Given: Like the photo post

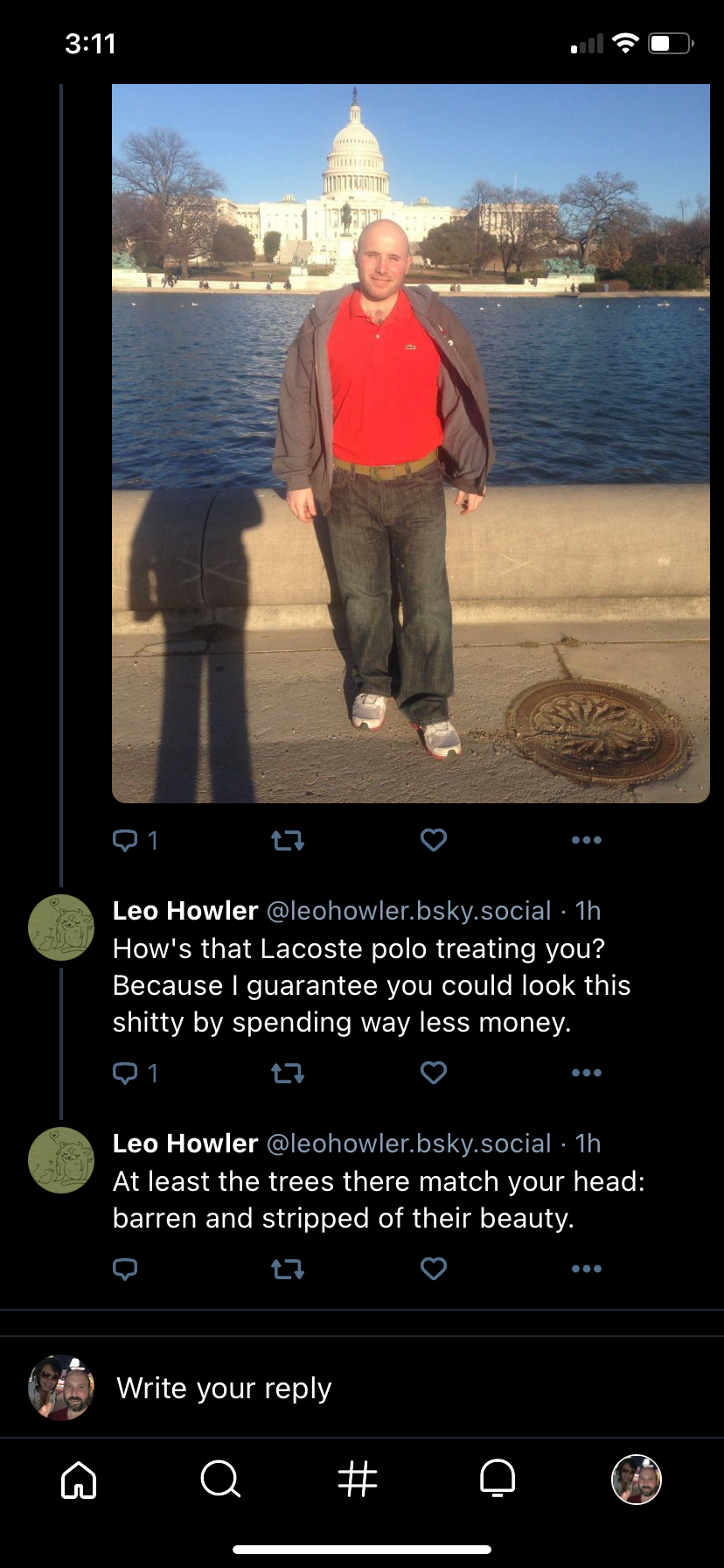Looking at the screenshot, I should [434, 840].
